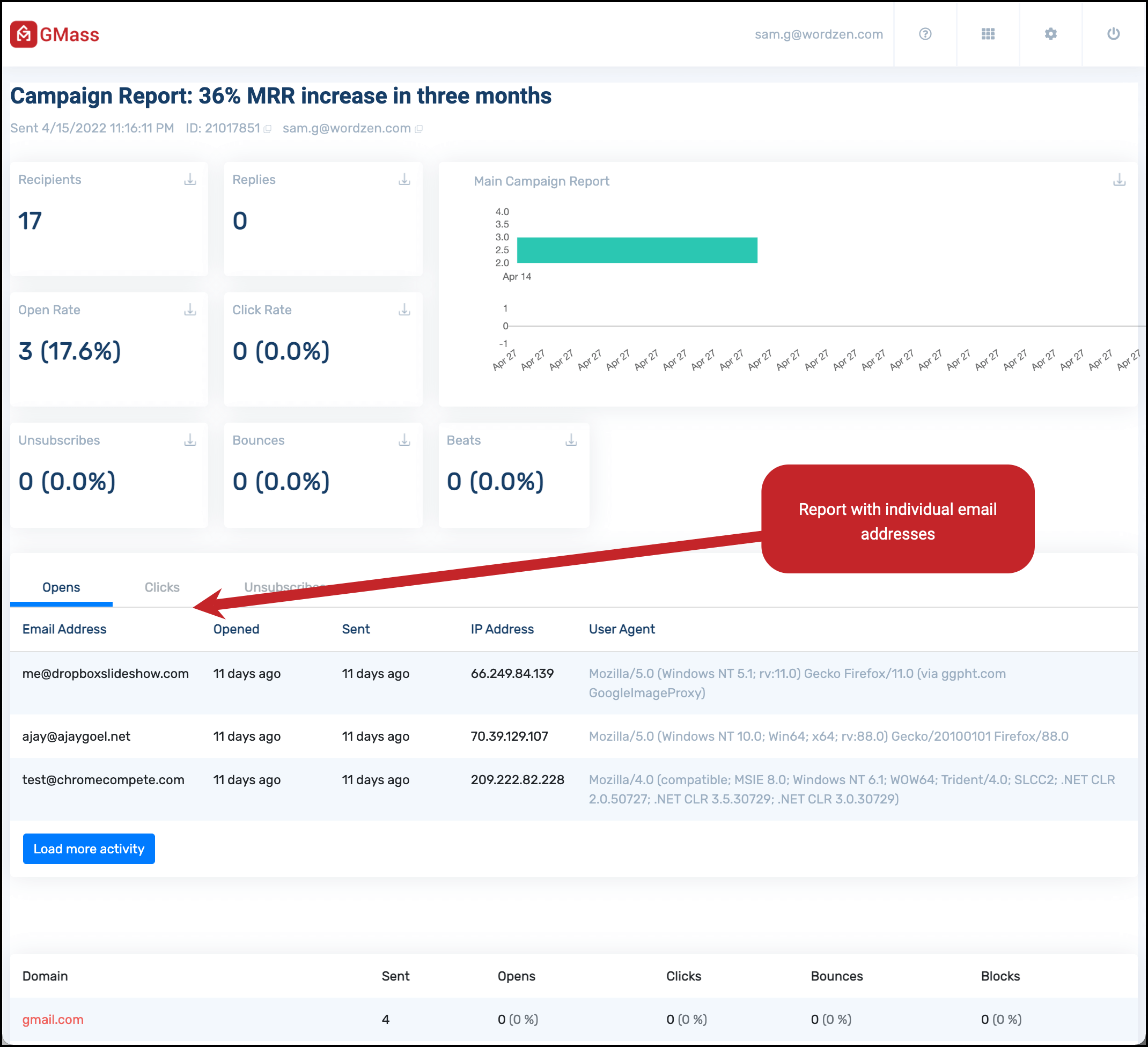Click the power logout icon
The width and height of the screenshot is (1148, 1047).
pyautogui.click(x=1113, y=34)
